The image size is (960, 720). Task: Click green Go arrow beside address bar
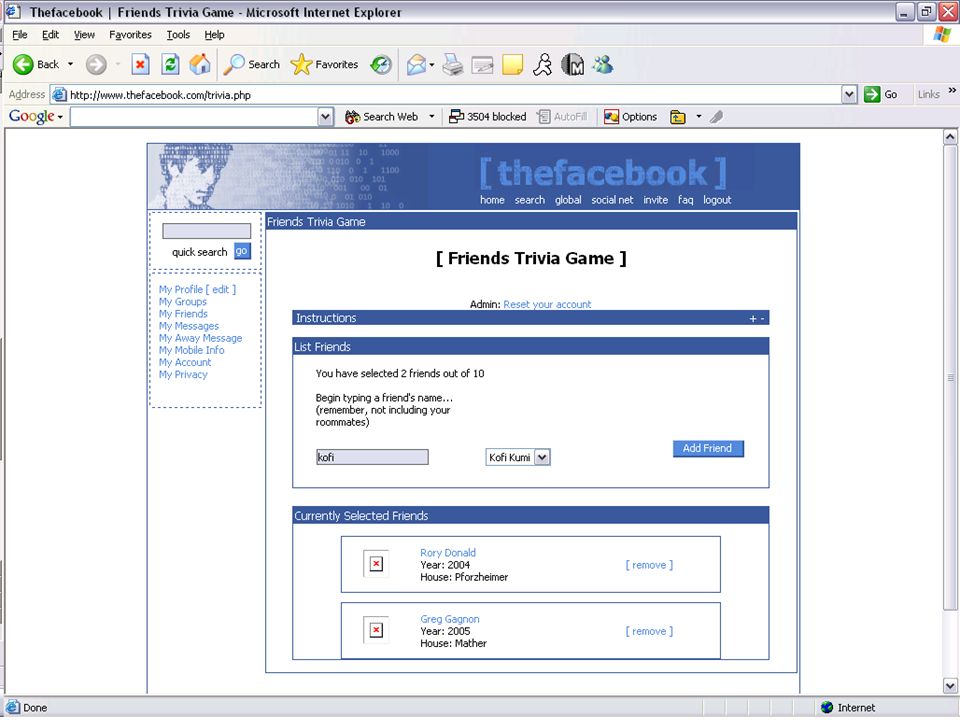pyautogui.click(x=872, y=94)
